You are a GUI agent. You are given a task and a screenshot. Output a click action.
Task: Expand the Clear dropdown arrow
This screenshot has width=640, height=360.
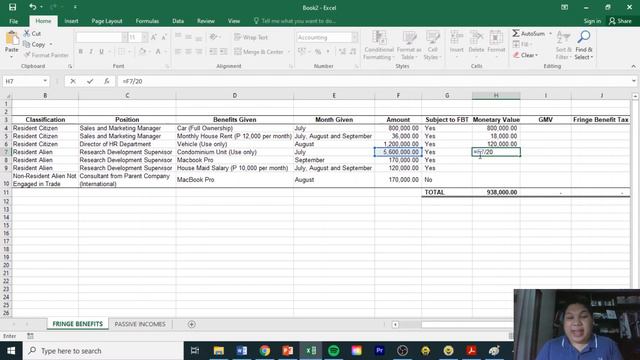pos(537,55)
